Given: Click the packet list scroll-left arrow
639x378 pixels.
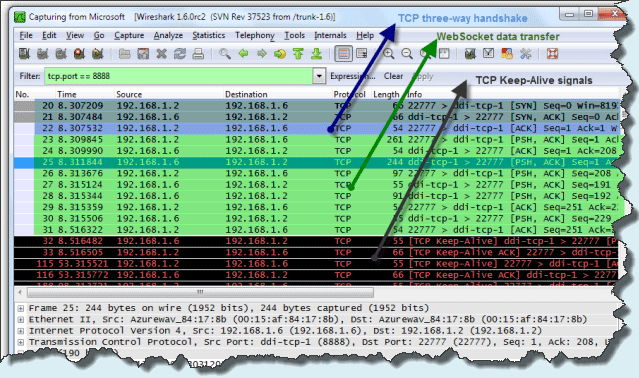Looking at the screenshot, I should point(20,292).
